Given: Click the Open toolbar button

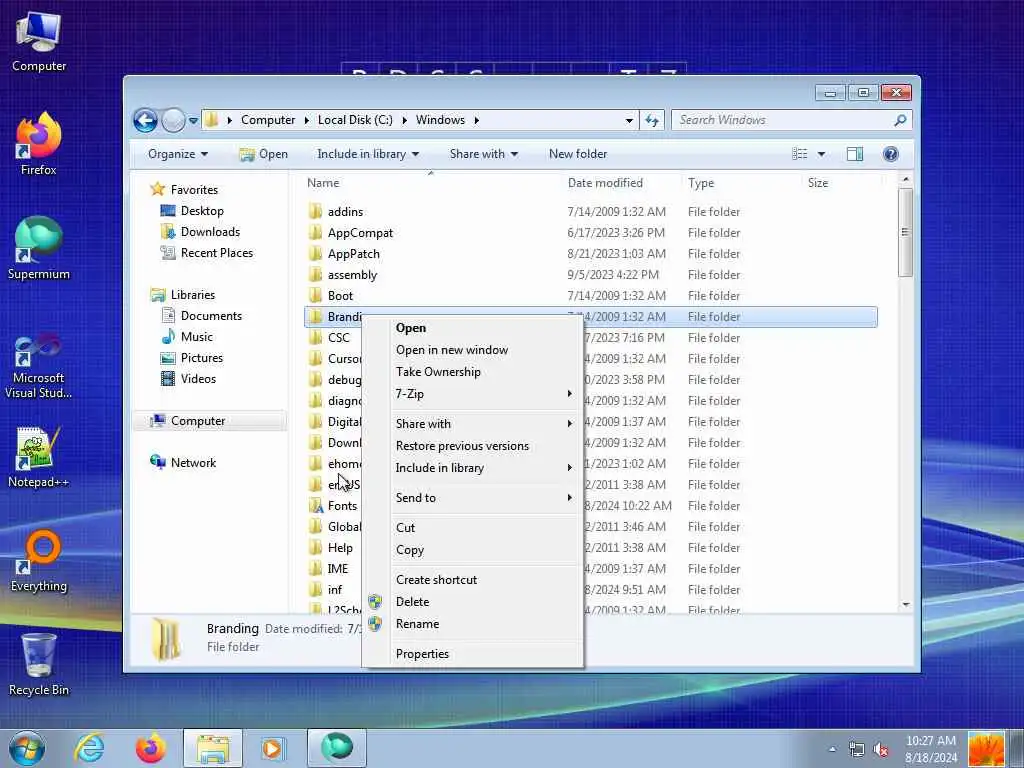Looking at the screenshot, I should click(264, 154).
